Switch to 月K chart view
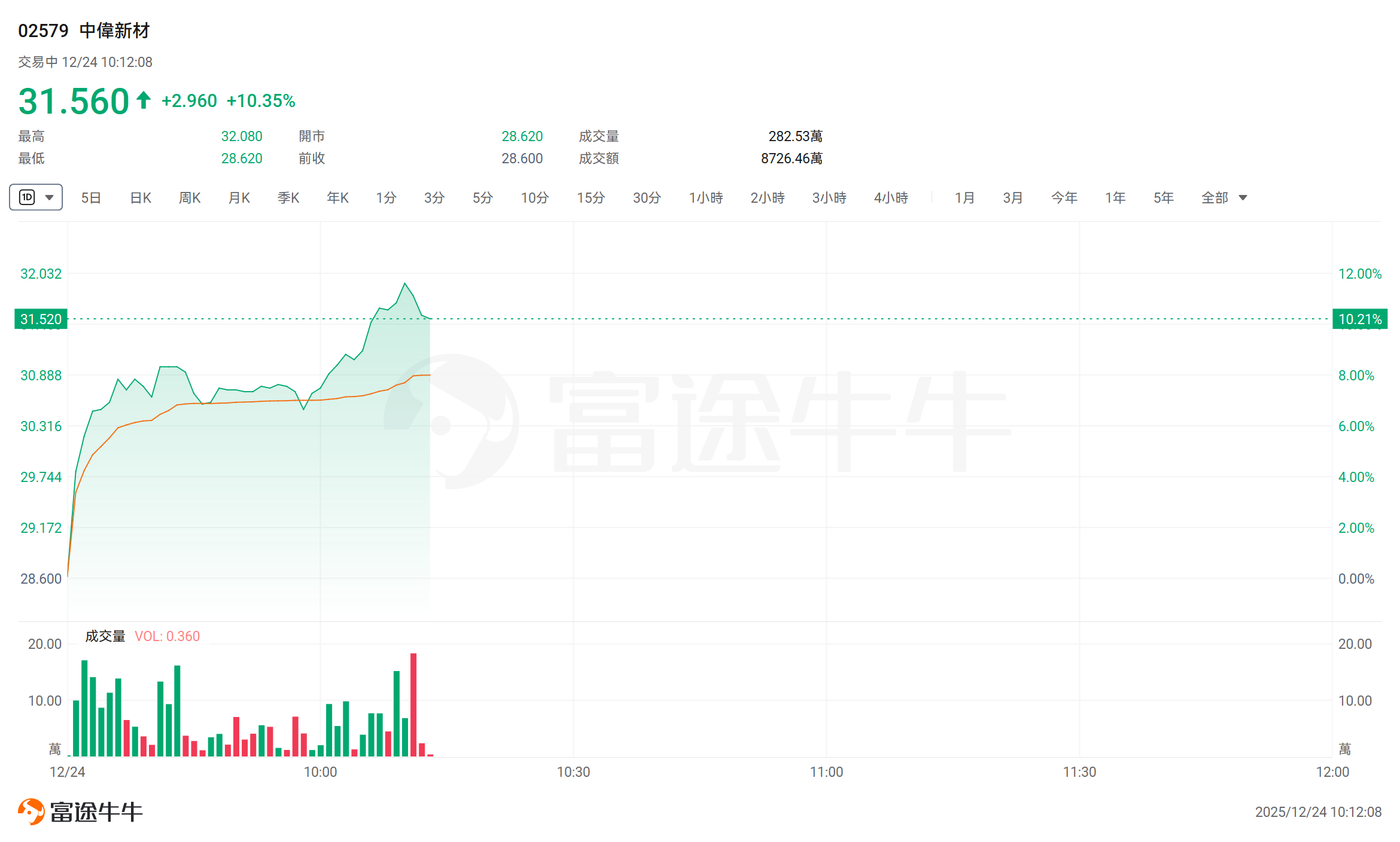The image size is (1400, 842). pos(239,198)
